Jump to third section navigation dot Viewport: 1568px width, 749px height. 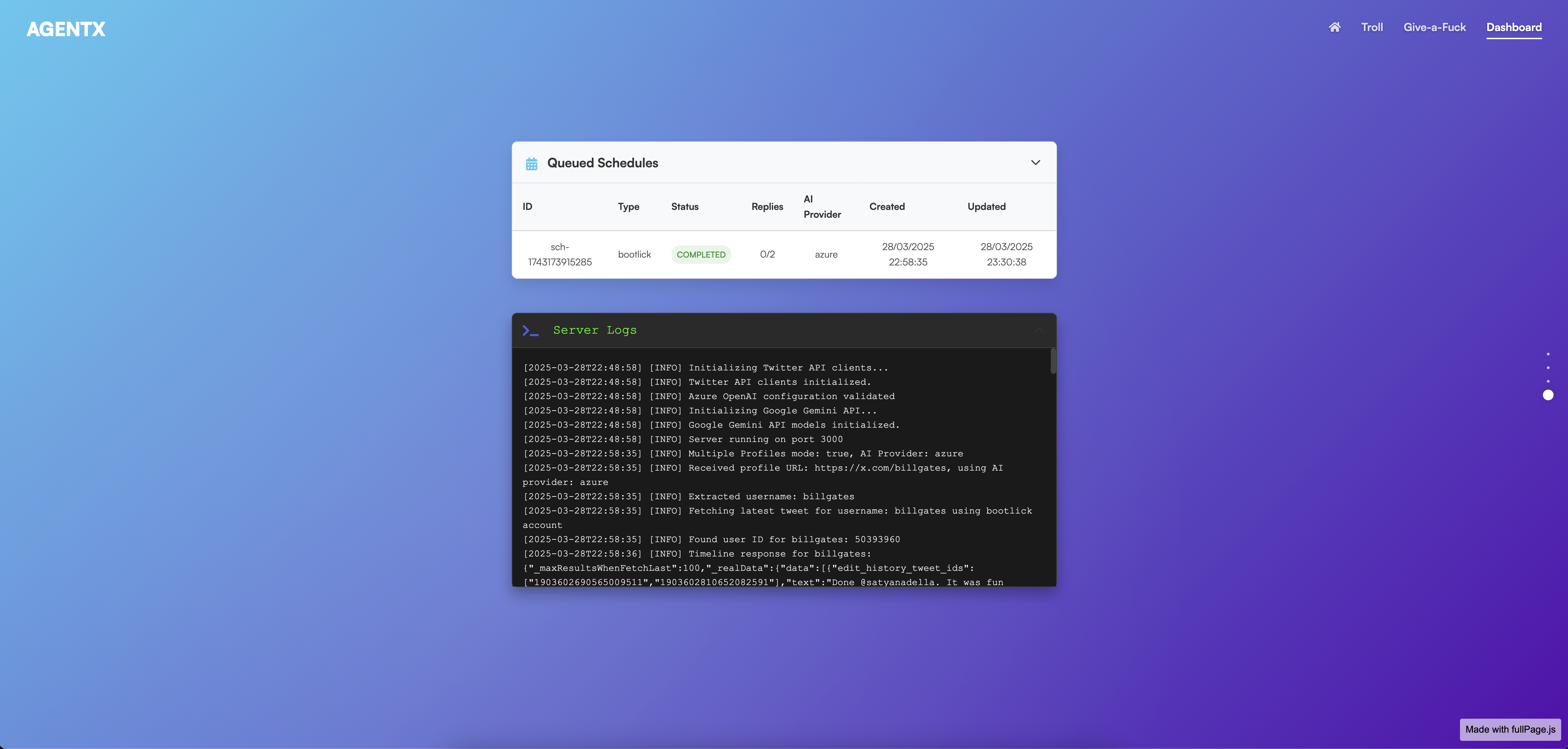pos(1548,381)
